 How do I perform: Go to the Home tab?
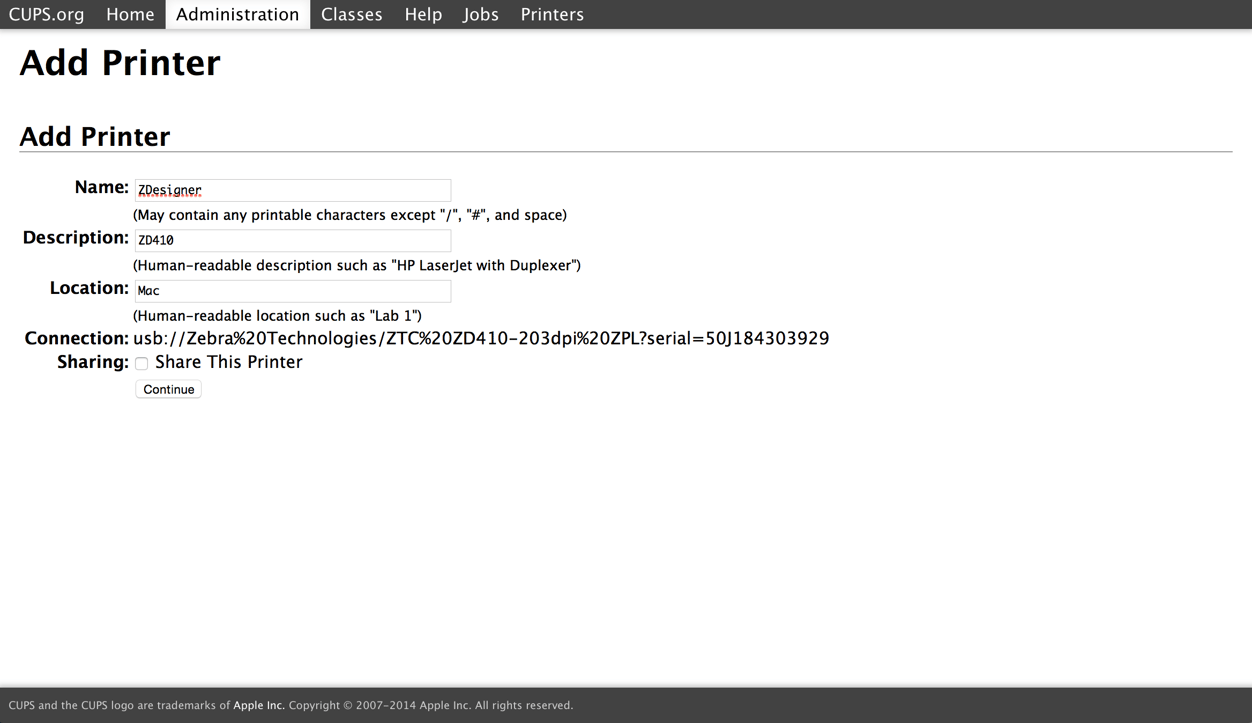(x=130, y=14)
